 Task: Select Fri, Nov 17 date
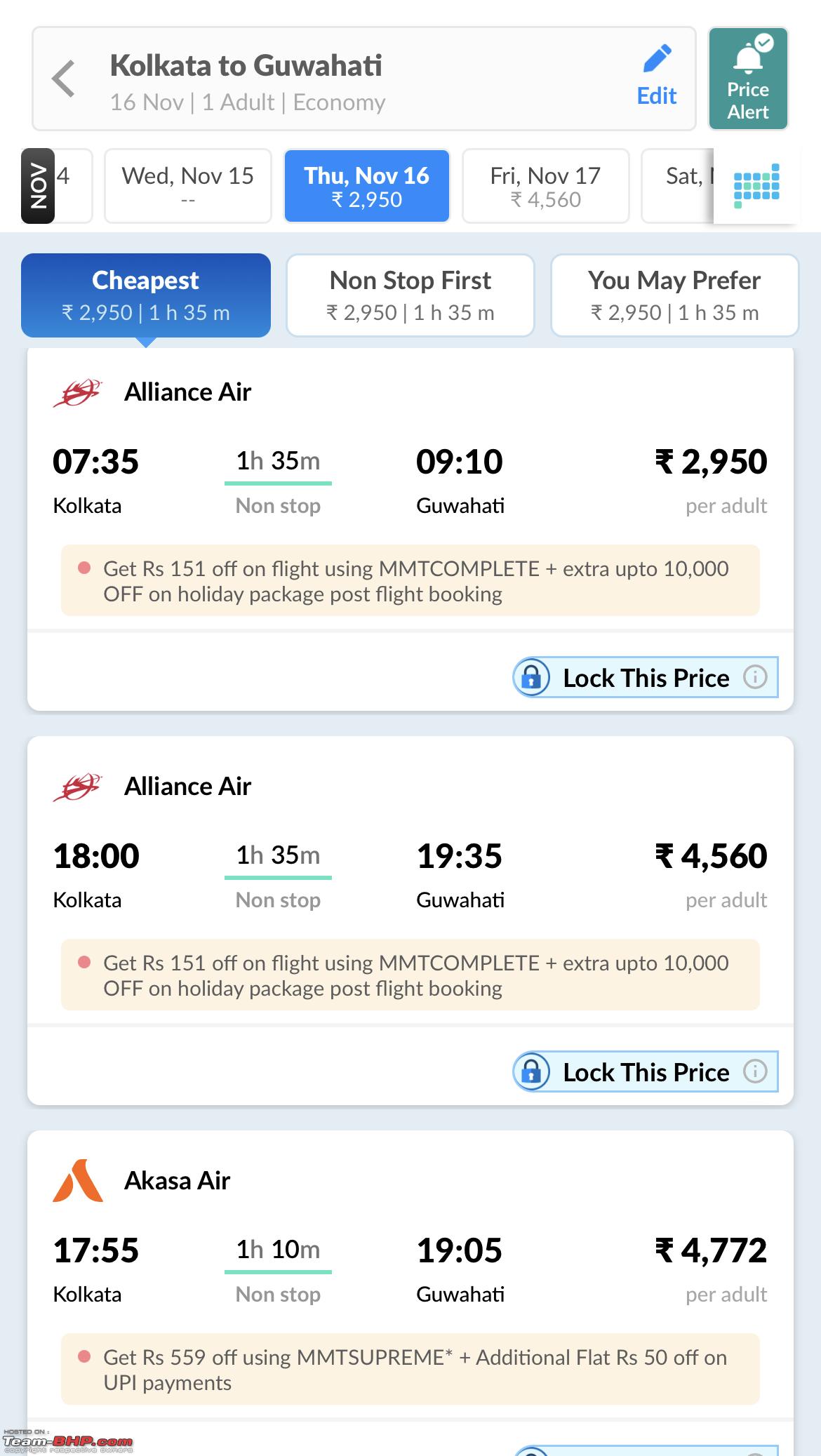(545, 186)
